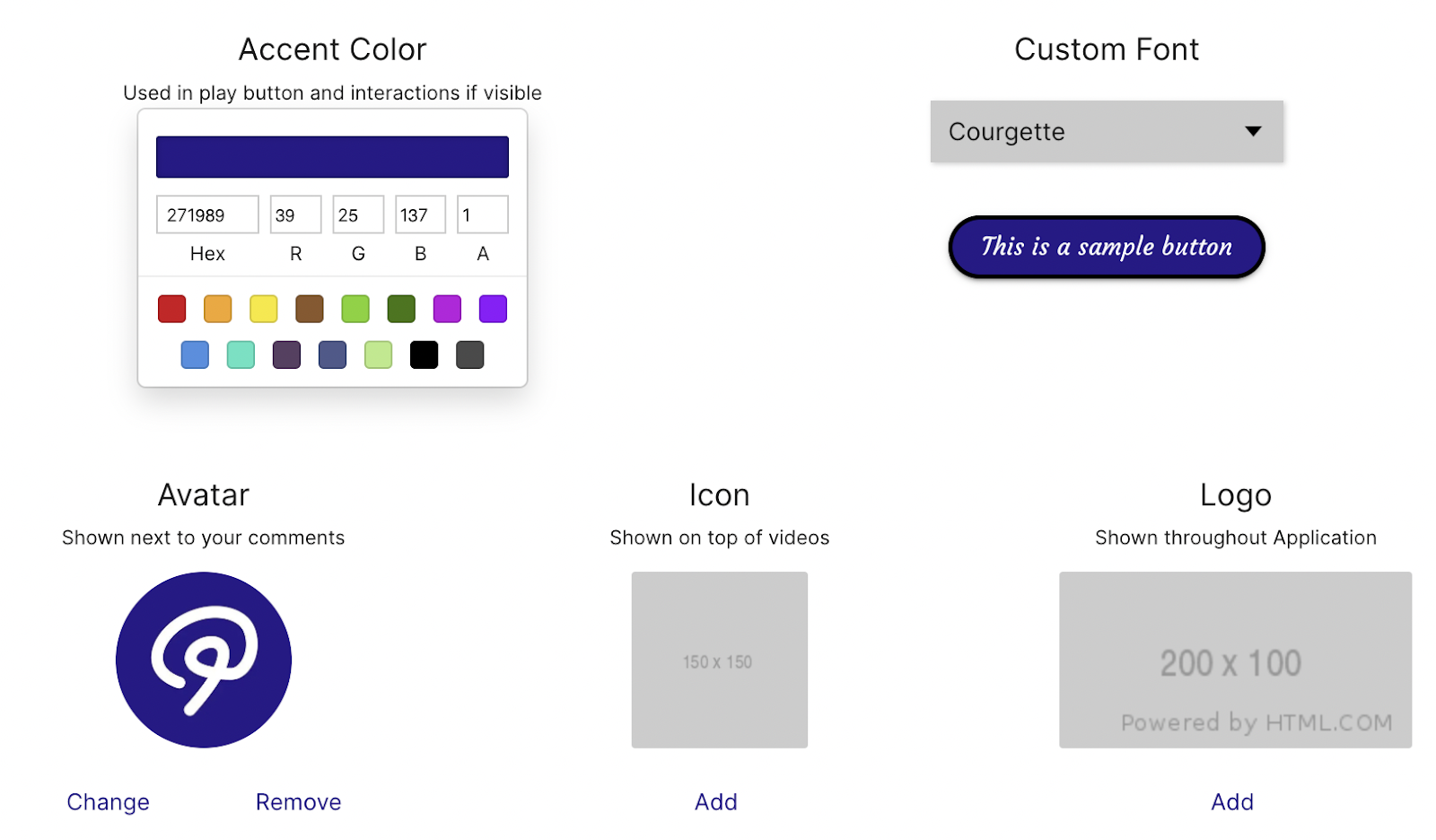Select the teal color swatch
Image resolution: width=1436 pixels, height=840 pixels.
[x=241, y=355]
